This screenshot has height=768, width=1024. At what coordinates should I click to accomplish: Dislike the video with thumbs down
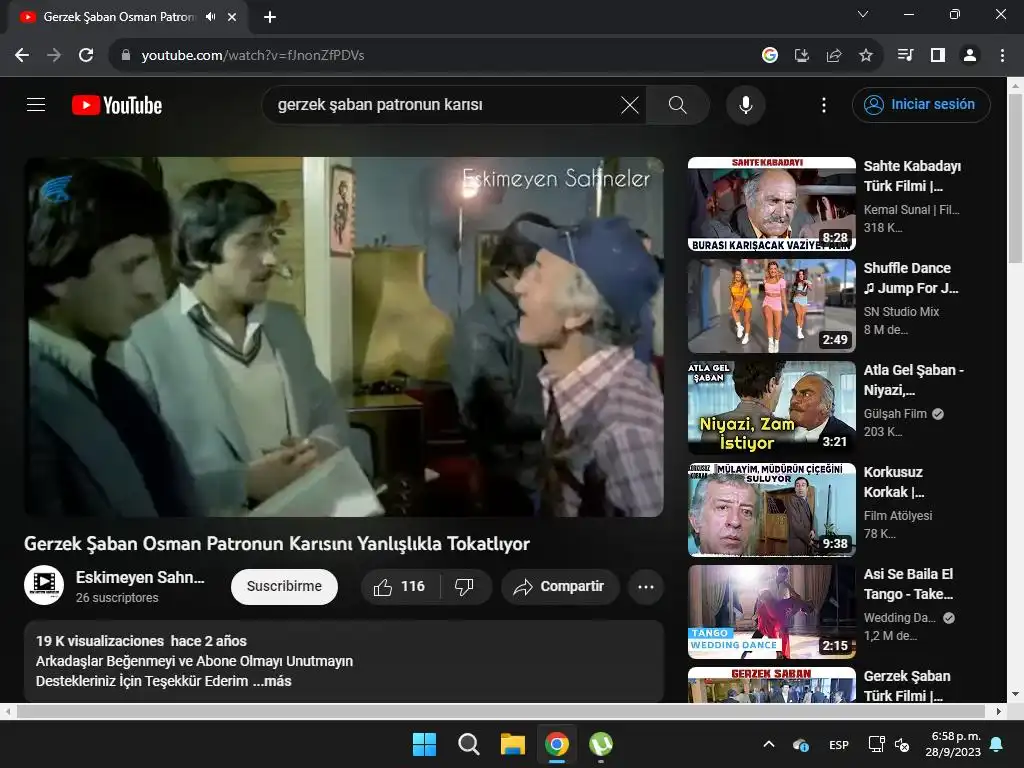(x=464, y=586)
